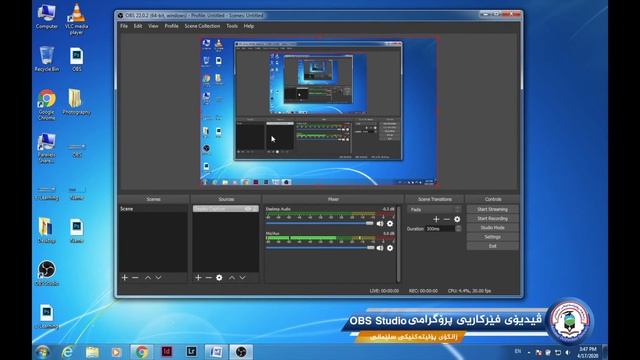Open the Profile menu

coord(171,26)
